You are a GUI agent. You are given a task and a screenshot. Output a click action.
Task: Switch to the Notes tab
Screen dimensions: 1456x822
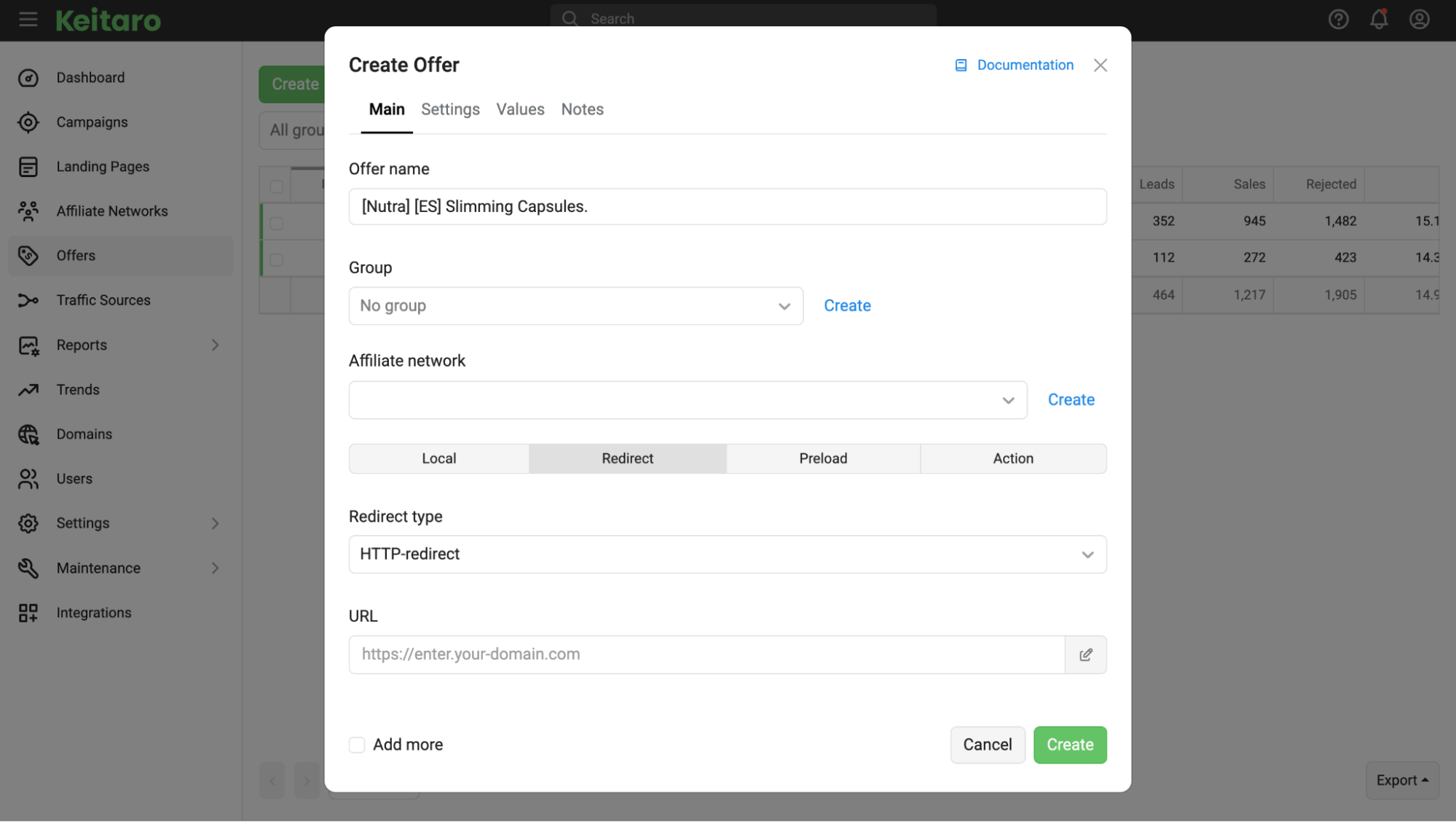pyautogui.click(x=582, y=109)
